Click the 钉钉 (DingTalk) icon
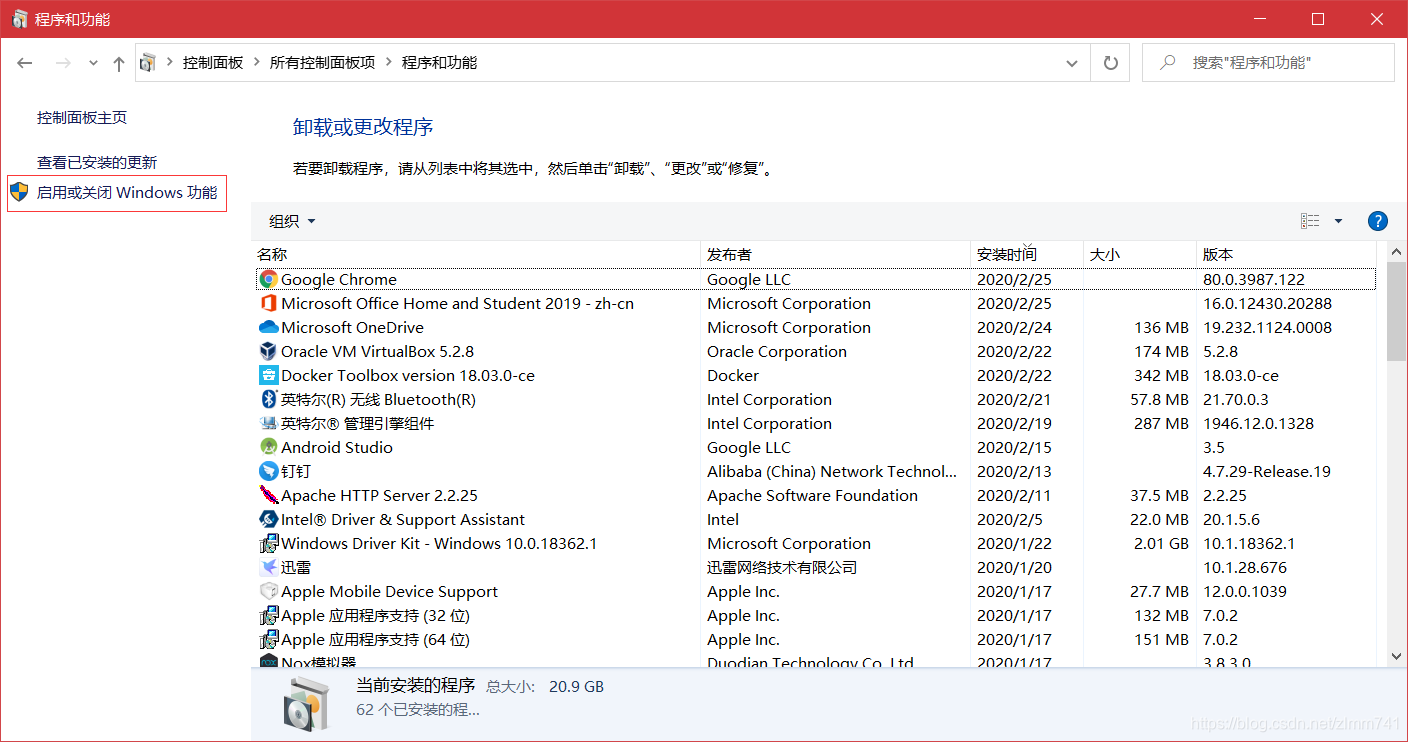This screenshot has width=1408, height=742. click(x=268, y=471)
